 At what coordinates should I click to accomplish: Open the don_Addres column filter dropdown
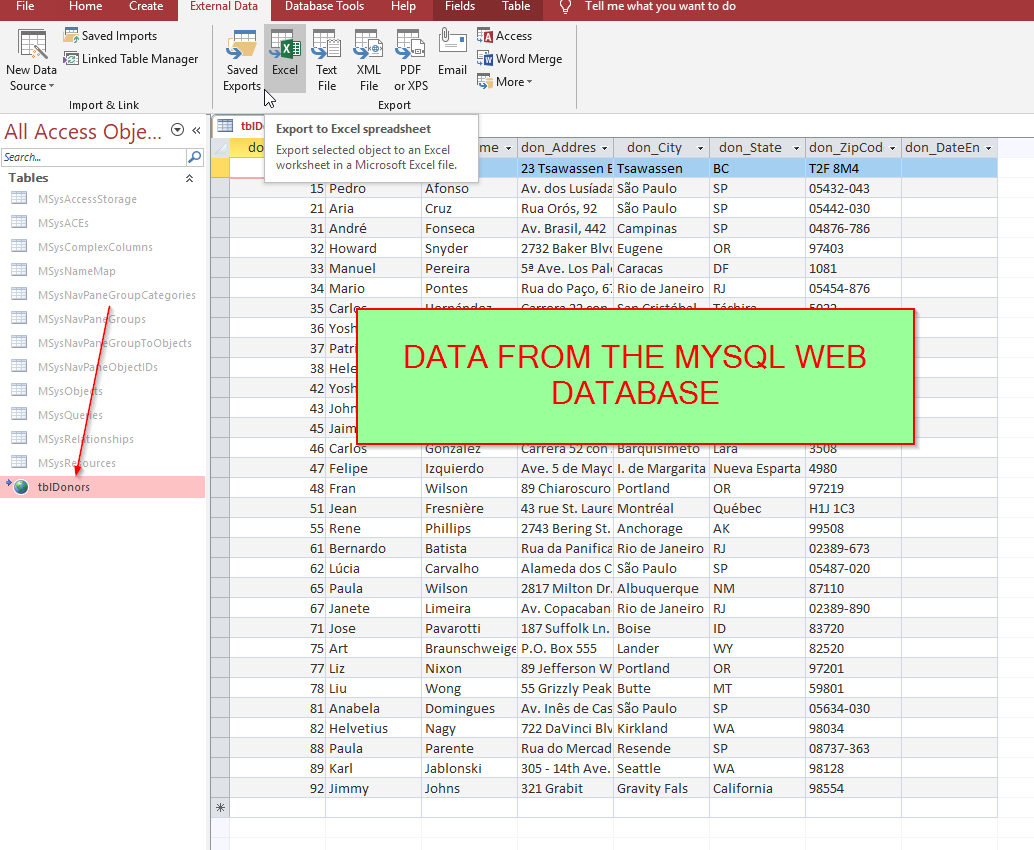pyautogui.click(x=604, y=148)
